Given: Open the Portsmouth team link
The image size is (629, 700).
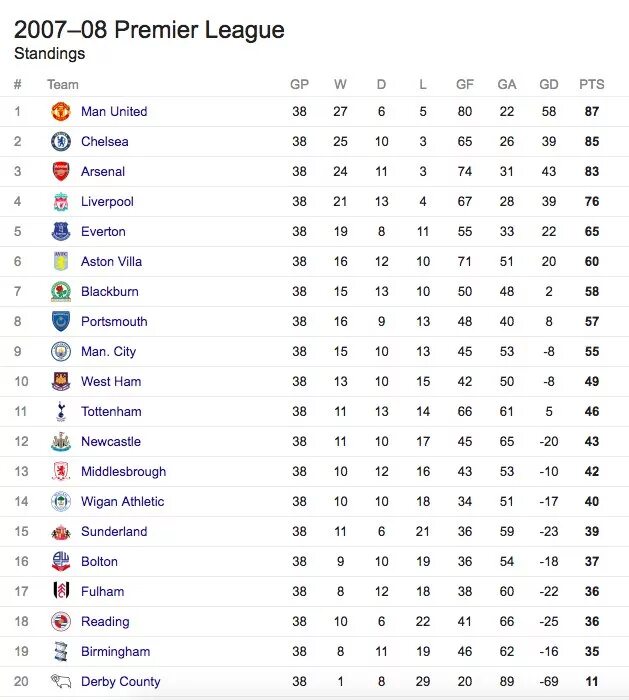Looking at the screenshot, I should 114,321.
